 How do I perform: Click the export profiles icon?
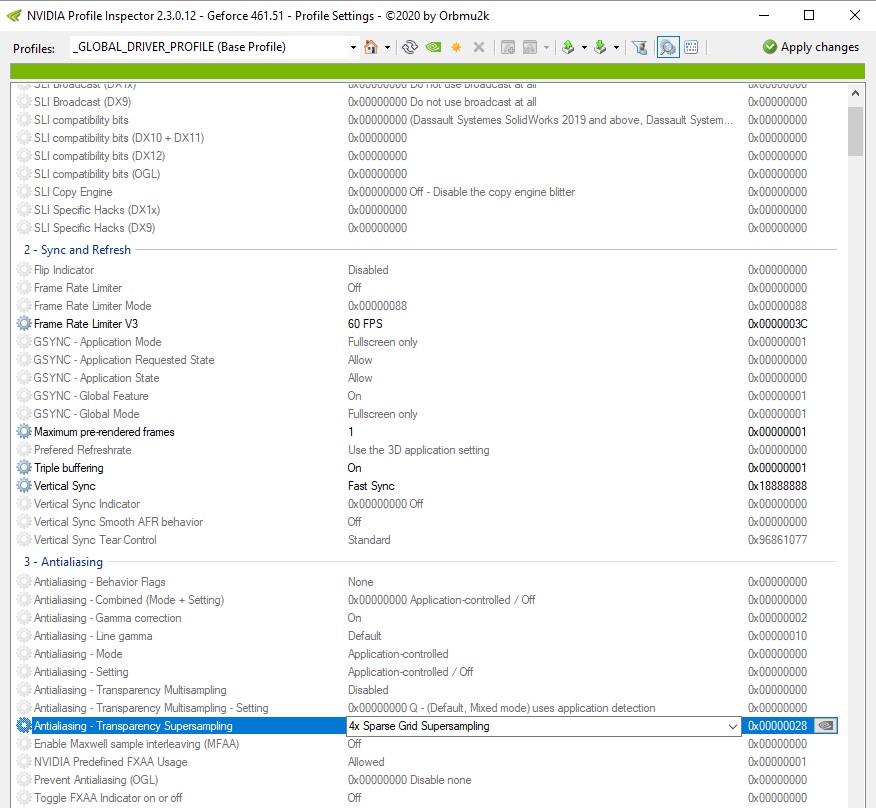(568, 47)
